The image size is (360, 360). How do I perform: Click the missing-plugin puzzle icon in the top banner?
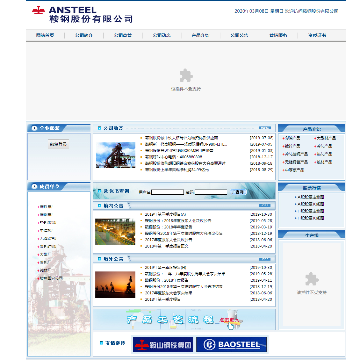click(186, 75)
